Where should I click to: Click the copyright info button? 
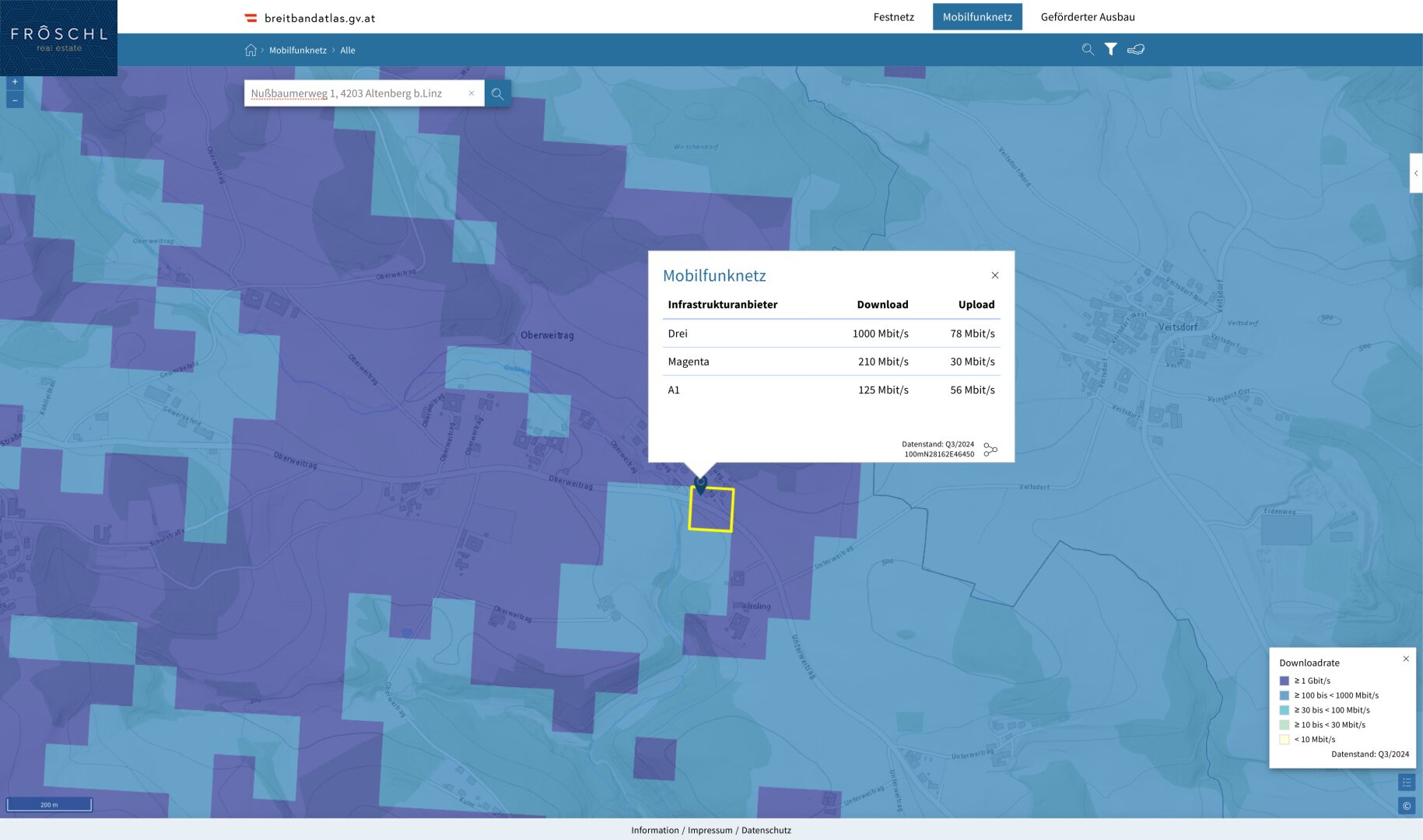click(1407, 806)
